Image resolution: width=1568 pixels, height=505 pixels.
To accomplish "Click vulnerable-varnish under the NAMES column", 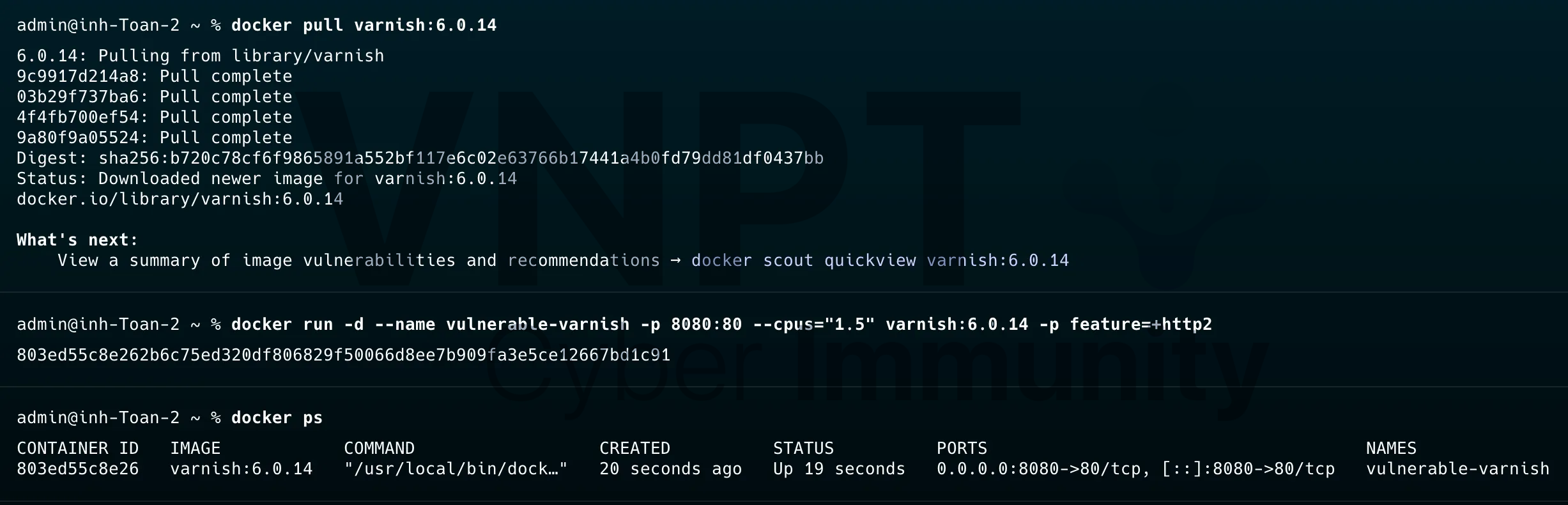I will click(1457, 469).
